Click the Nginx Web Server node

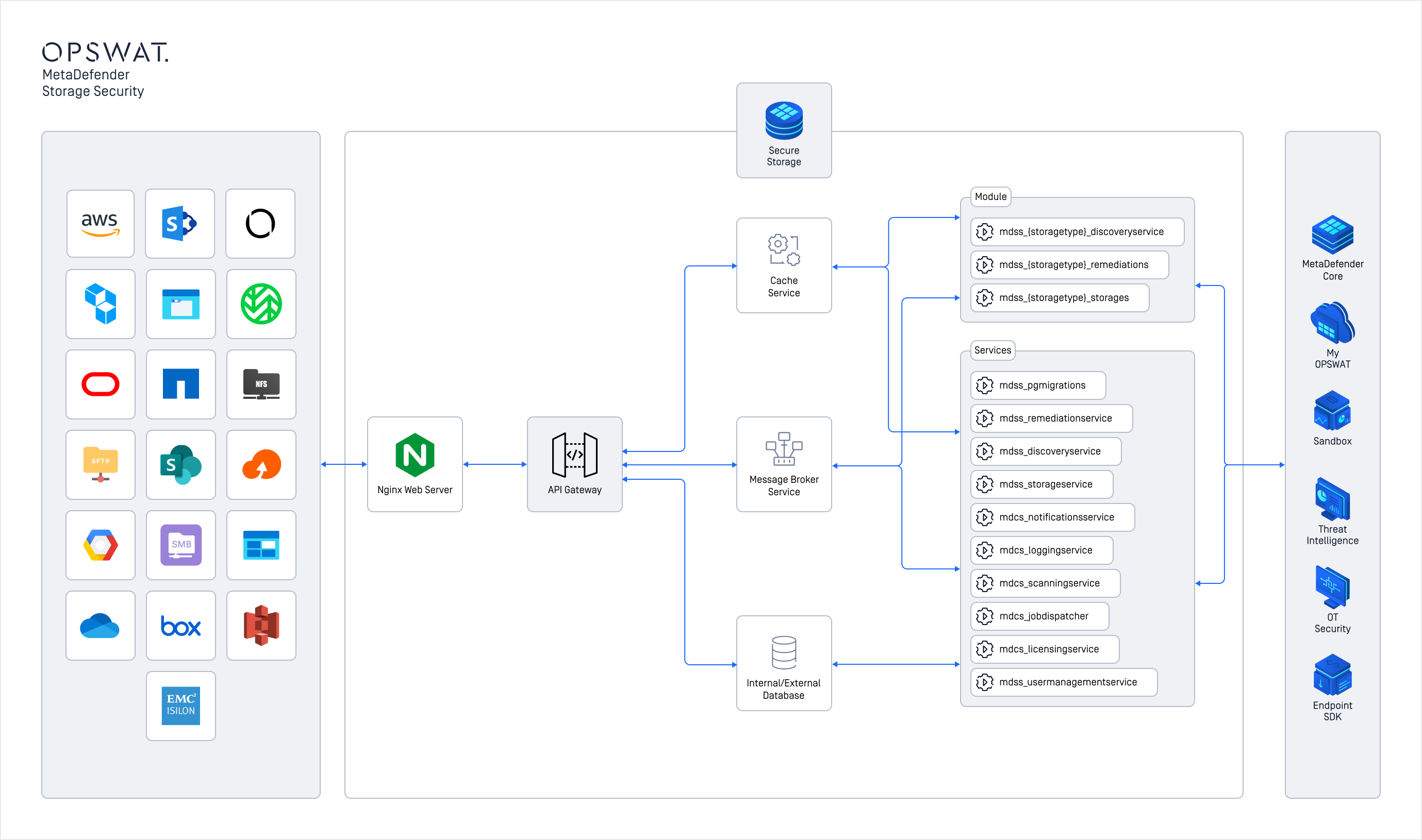click(415, 464)
